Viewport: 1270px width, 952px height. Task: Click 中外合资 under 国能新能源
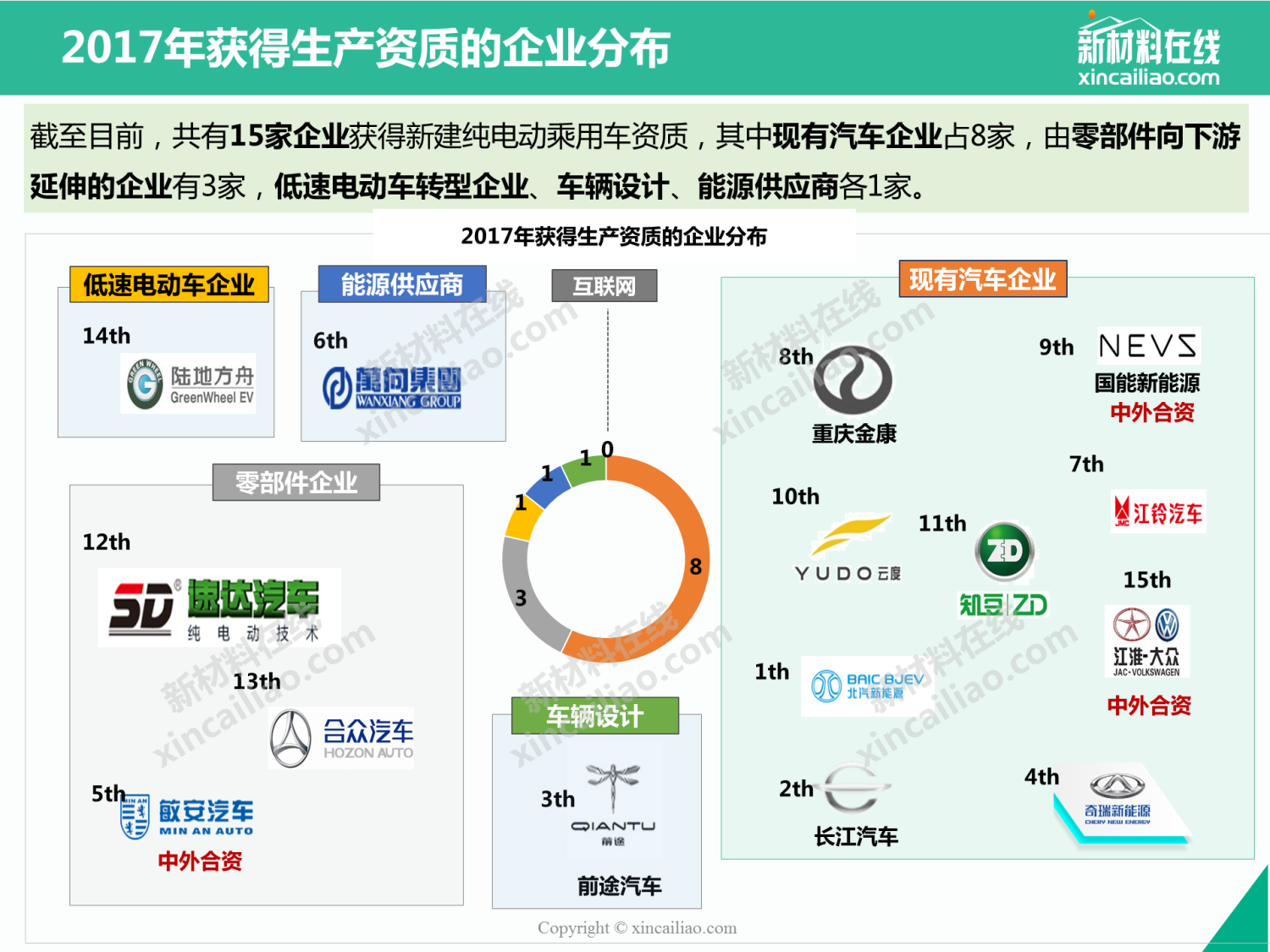[1152, 412]
